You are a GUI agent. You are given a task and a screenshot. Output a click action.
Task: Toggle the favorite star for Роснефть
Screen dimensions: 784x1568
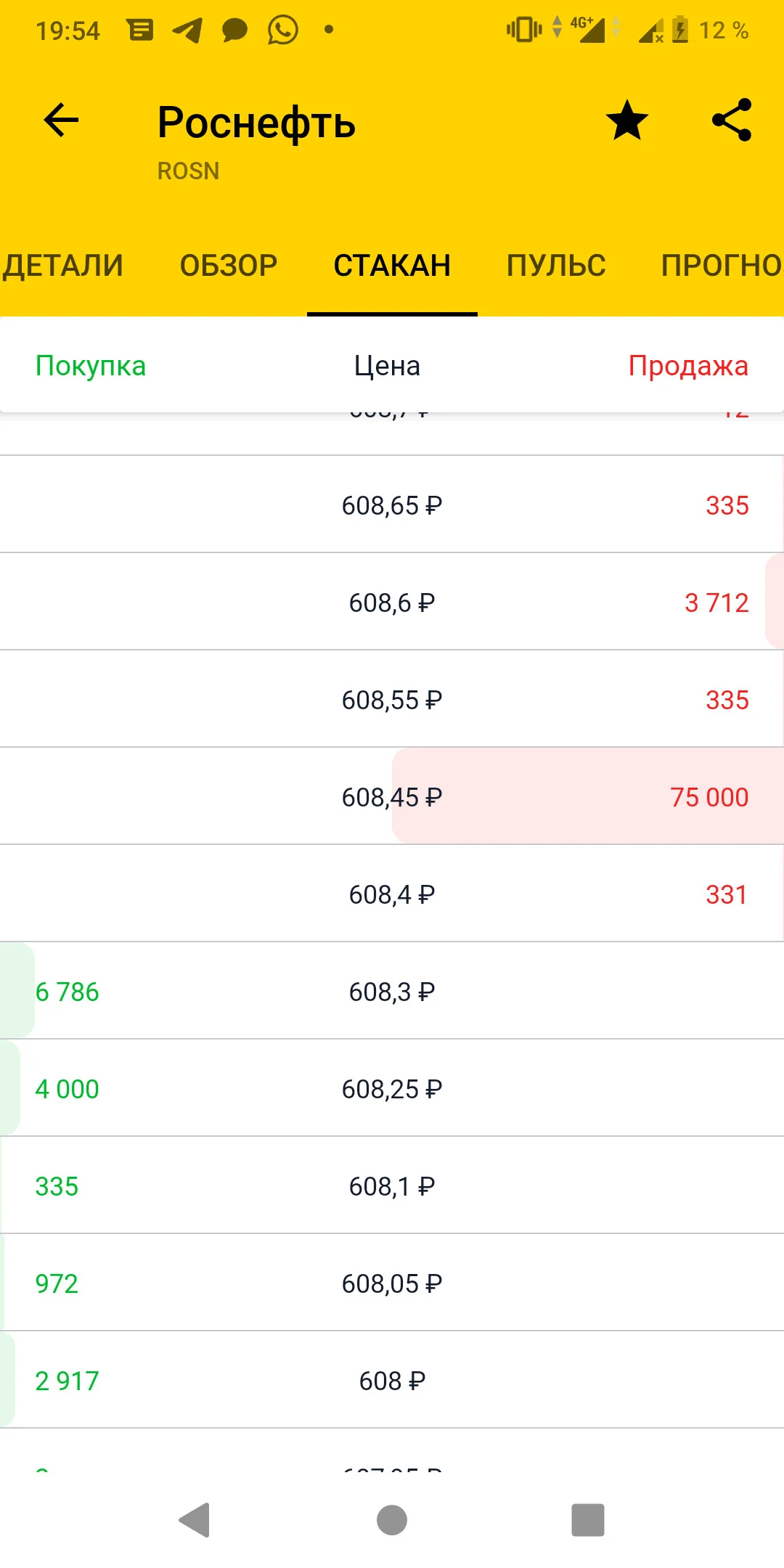(627, 120)
